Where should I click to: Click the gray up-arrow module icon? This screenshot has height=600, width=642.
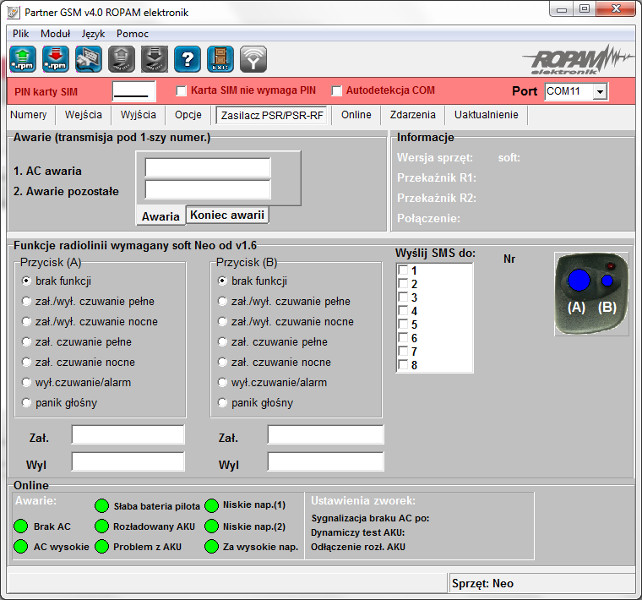pos(121,59)
